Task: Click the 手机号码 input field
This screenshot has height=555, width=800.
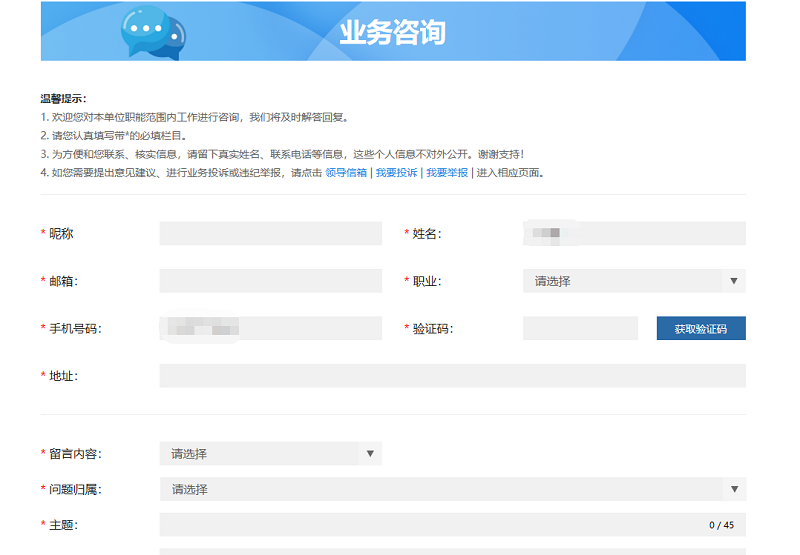Action: (270, 328)
